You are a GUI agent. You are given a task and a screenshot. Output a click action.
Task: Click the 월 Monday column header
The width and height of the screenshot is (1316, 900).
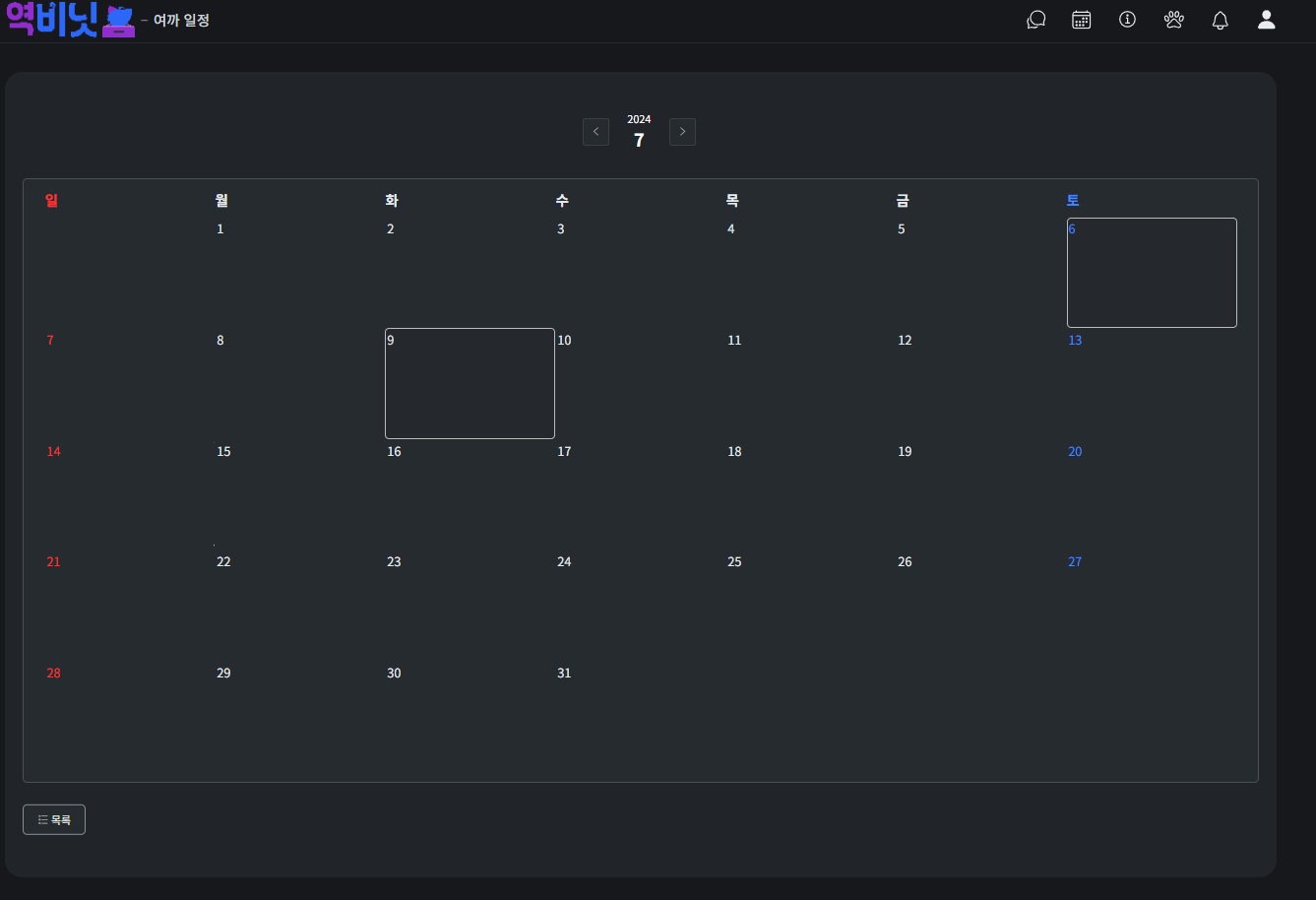pyautogui.click(x=221, y=201)
